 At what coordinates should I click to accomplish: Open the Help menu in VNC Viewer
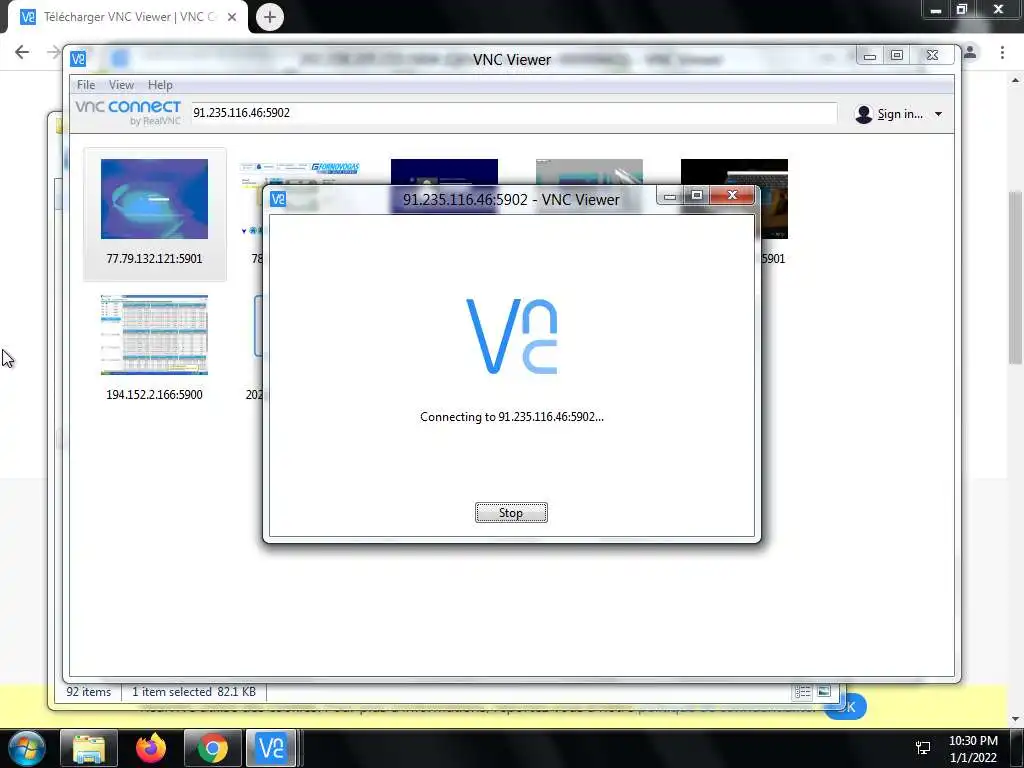(160, 85)
